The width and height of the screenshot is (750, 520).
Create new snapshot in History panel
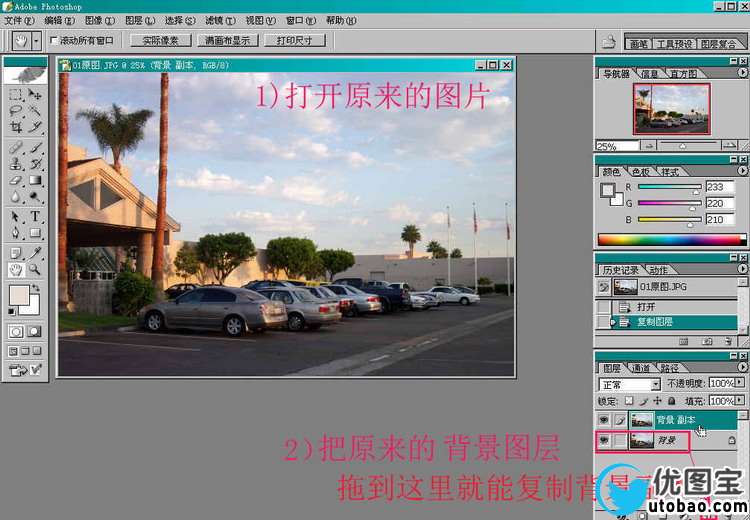click(707, 341)
